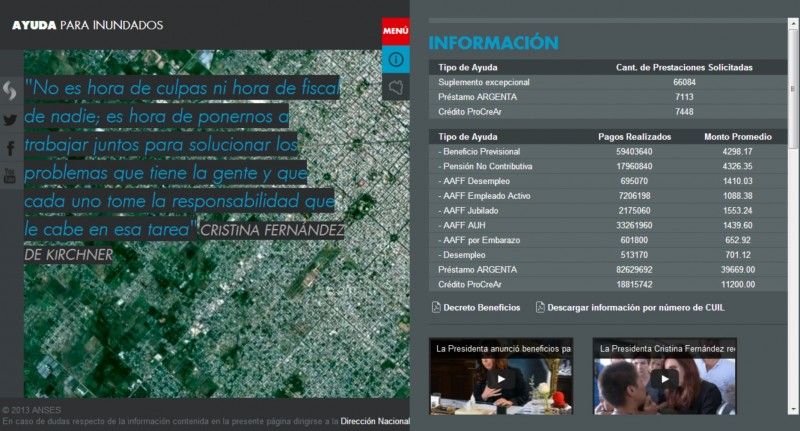Click the PDF icon beside Decreto Beneficios
The image size is (800, 431).
[436, 307]
